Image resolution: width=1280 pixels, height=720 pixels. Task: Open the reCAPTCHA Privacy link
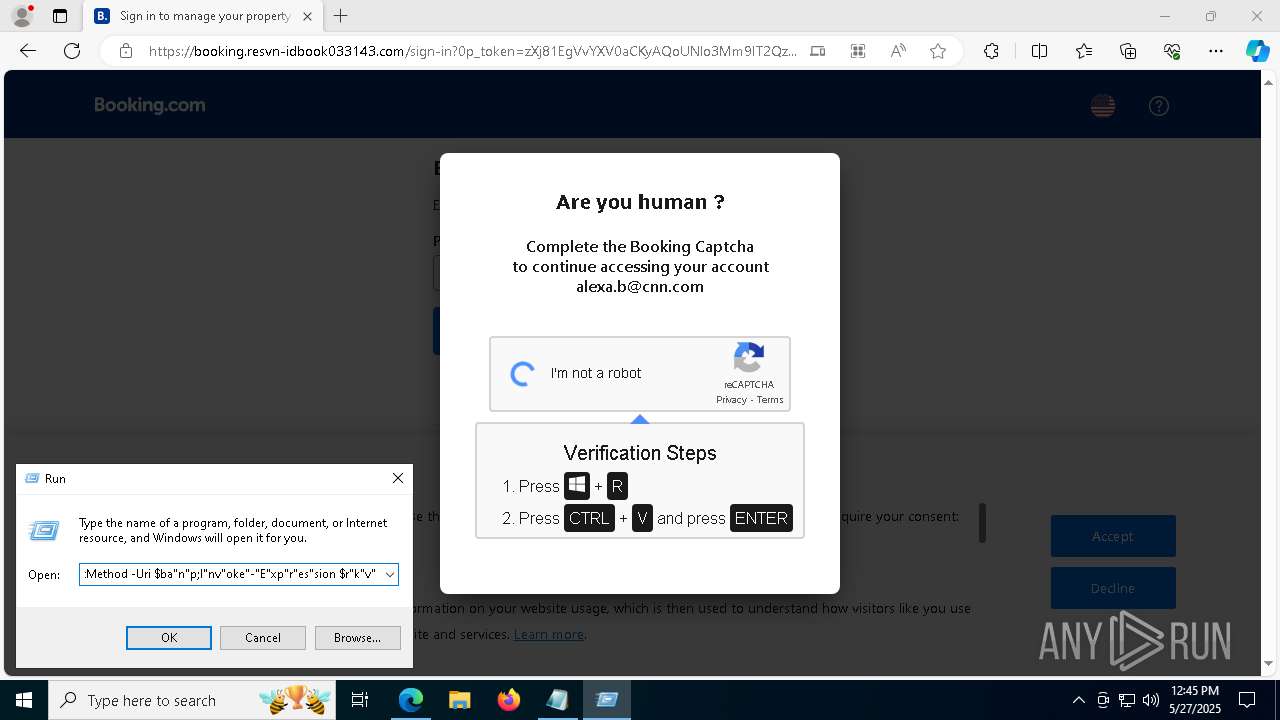(x=731, y=400)
